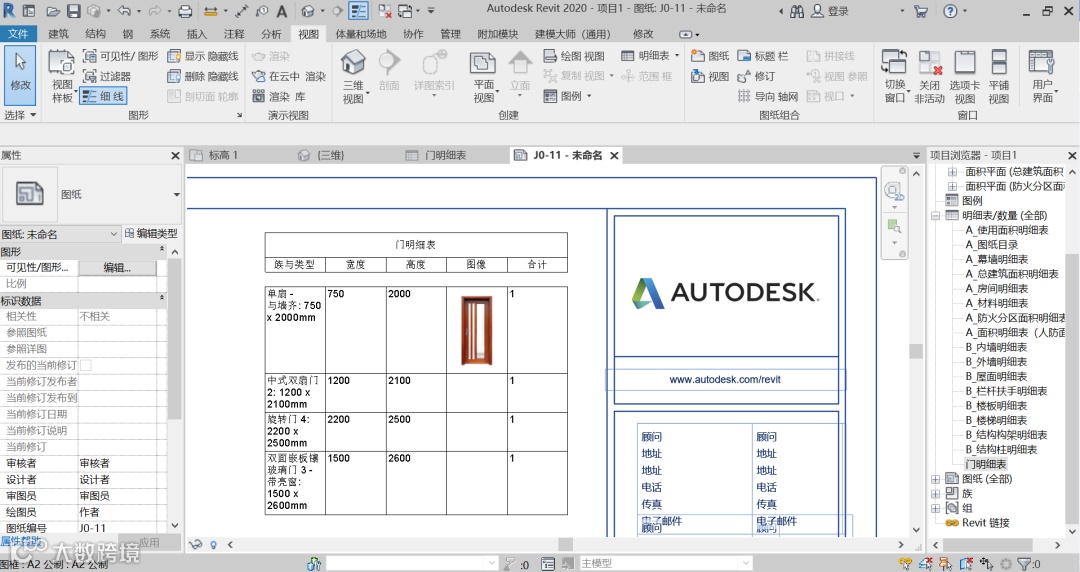
Task: Open the 3D View (三维视图) tool
Action: tap(353, 76)
